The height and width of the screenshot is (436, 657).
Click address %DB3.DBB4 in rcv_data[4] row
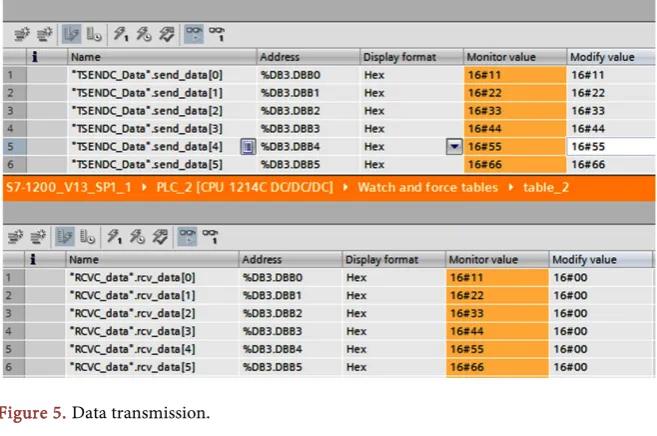290,349
